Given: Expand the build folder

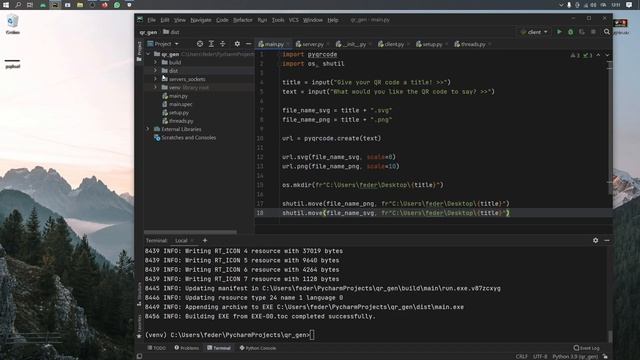Looking at the screenshot, I should point(155,62).
